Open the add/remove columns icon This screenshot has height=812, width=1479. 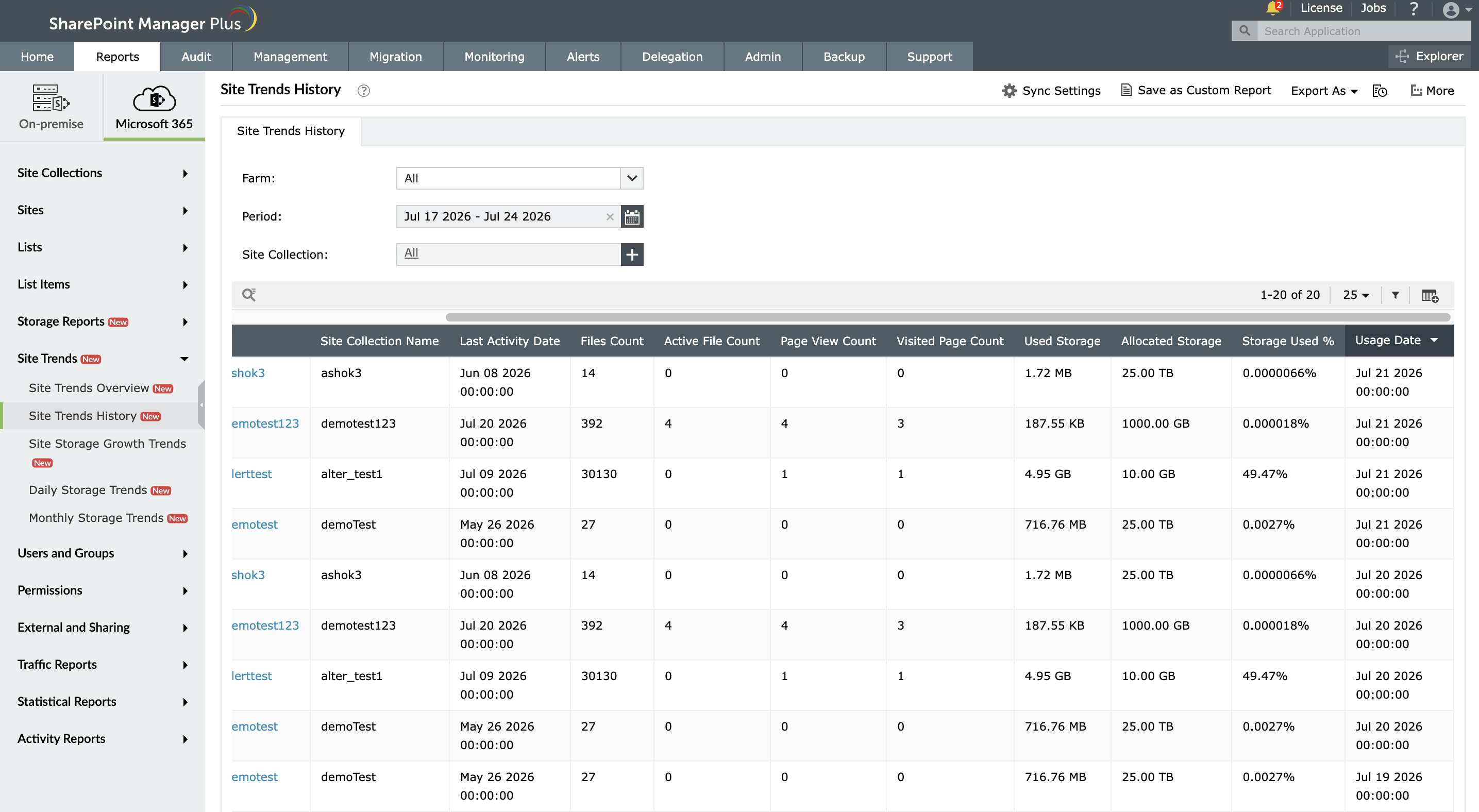[1430, 296]
